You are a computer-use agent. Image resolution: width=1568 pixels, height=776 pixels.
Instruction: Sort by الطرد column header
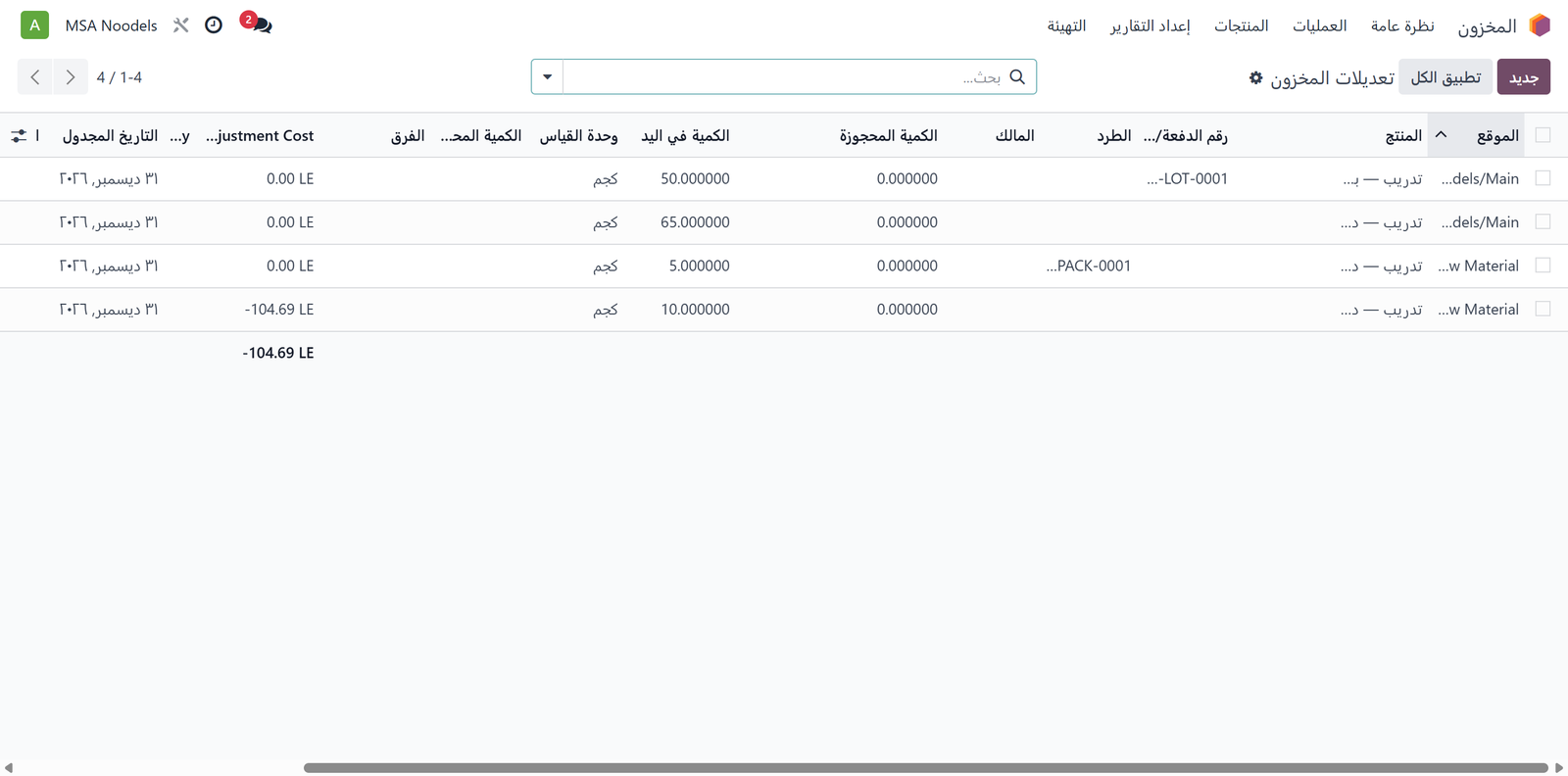[1114, 136]
